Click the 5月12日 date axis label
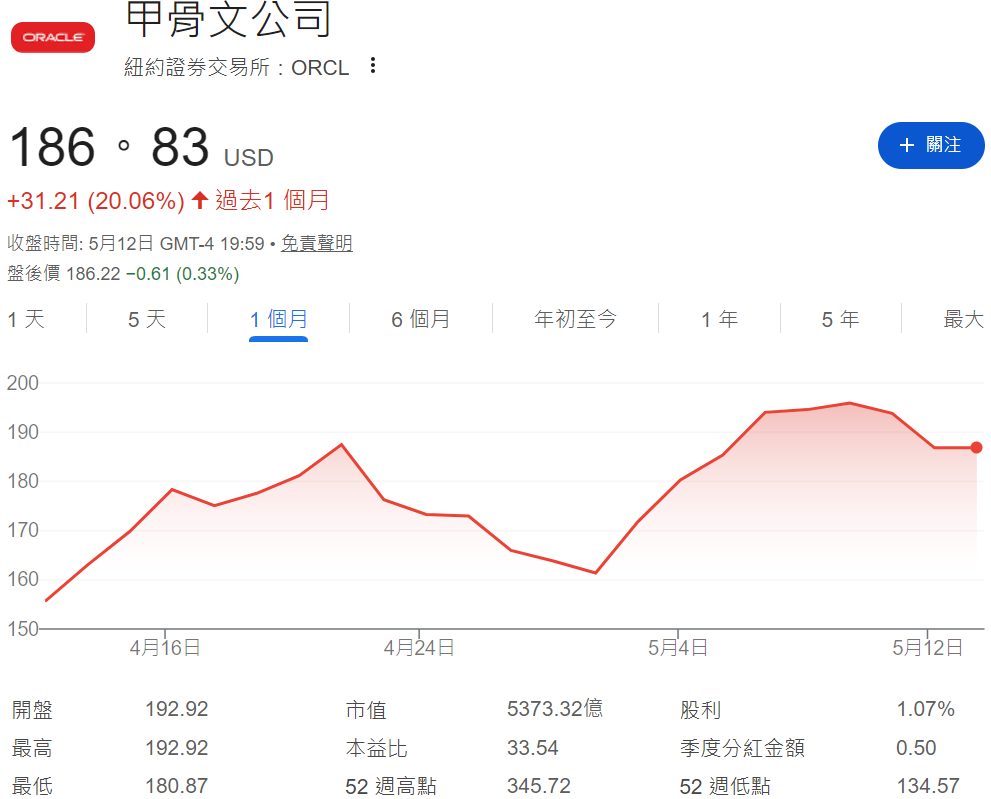991x799 pixels. [928, 648]
